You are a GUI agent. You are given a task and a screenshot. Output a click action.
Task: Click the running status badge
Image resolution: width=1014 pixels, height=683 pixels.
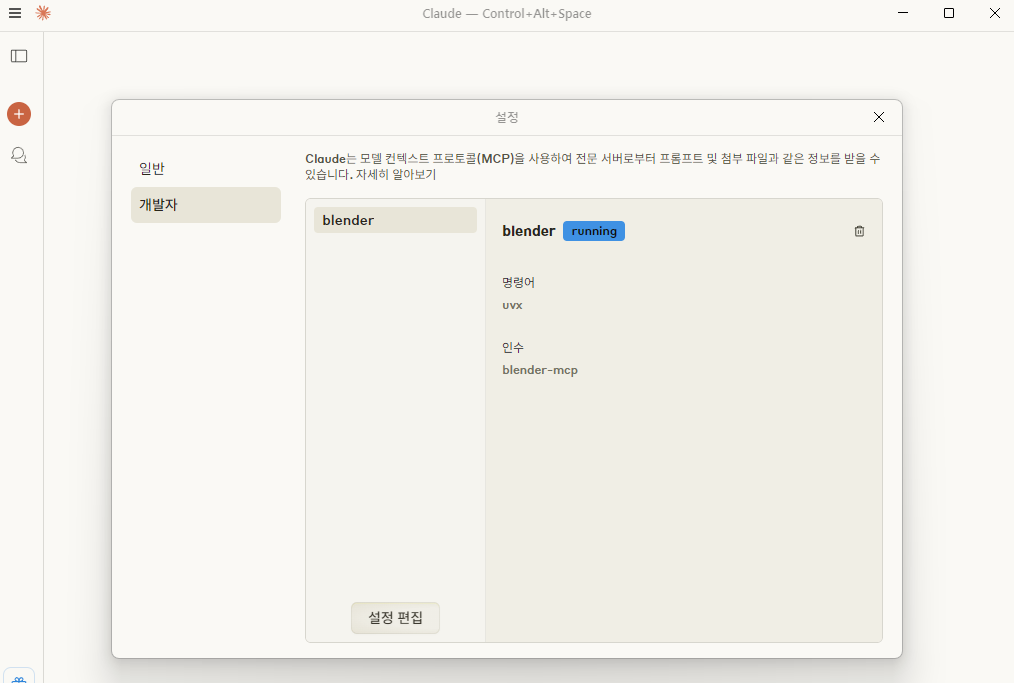click(594, 231)
